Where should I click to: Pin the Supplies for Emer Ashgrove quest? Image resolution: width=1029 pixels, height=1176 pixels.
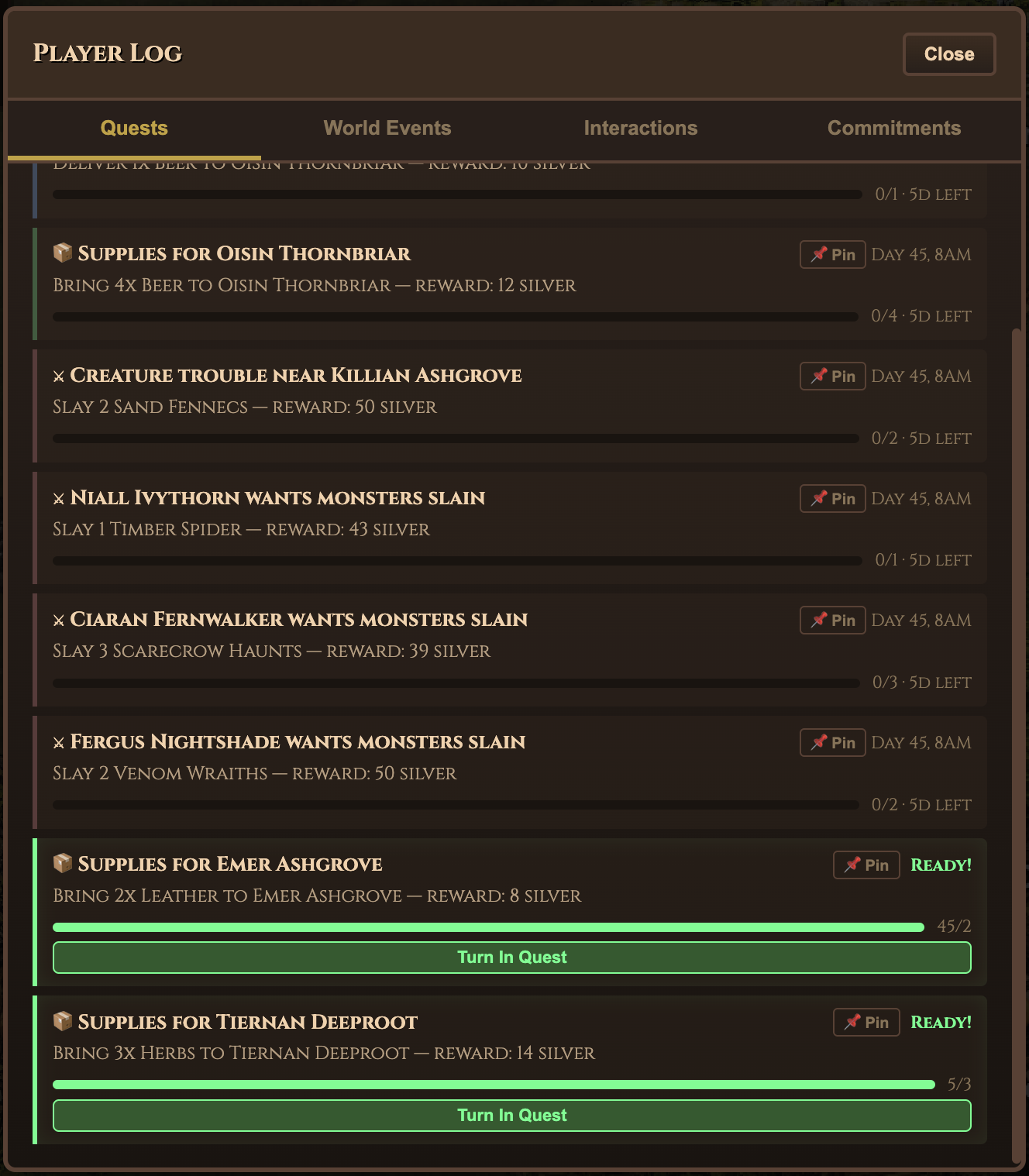866,865
